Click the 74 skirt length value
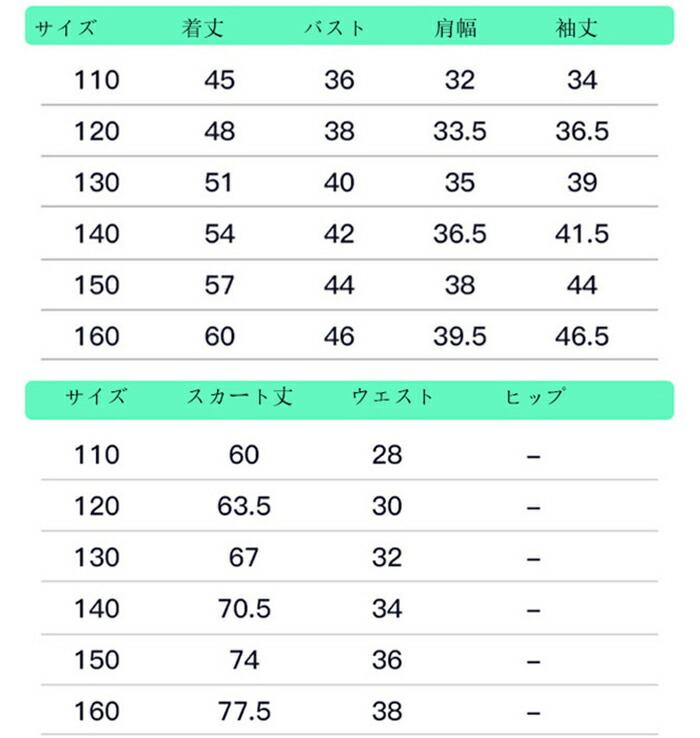Screen dimensions: 700x738 pyautogui.click(x=244, y=660)
